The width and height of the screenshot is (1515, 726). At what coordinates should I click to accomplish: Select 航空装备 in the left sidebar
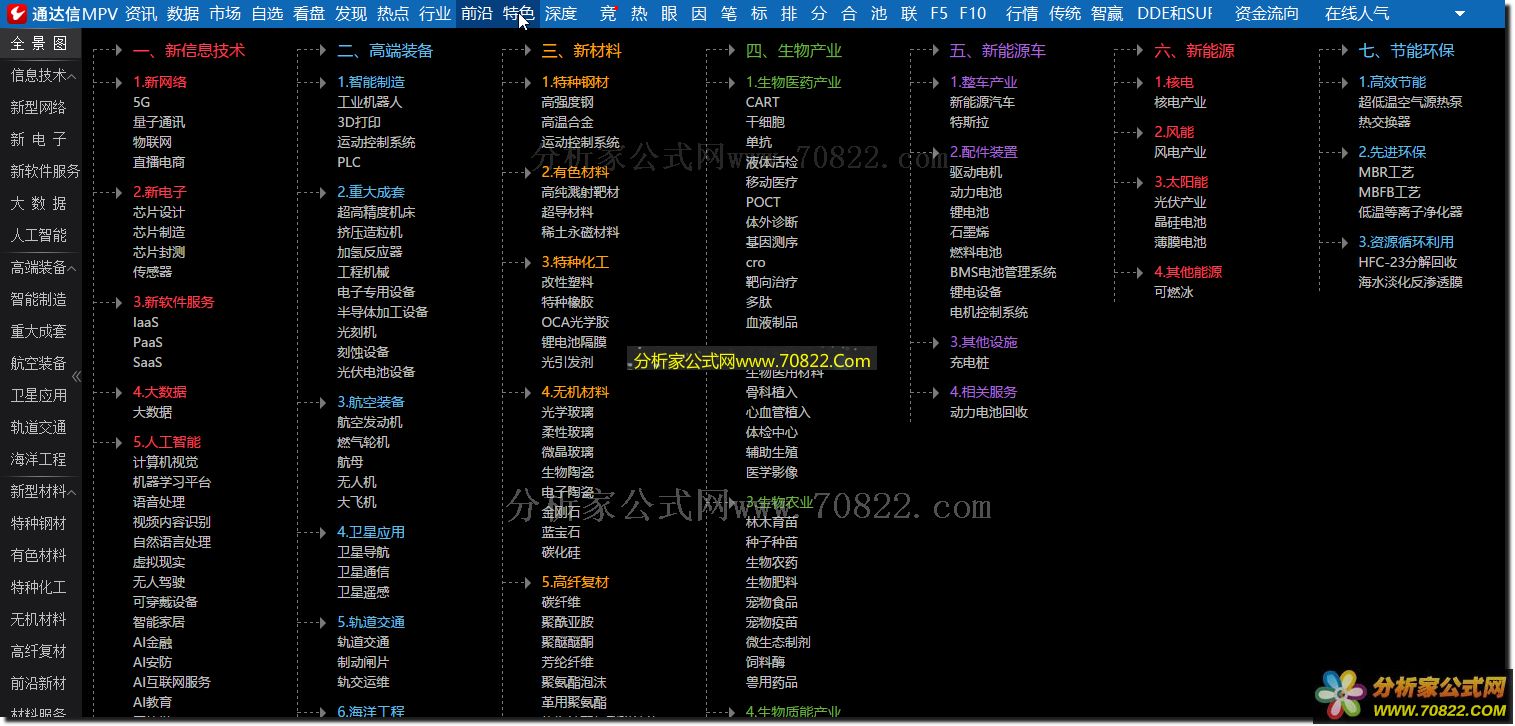pos(39,363)
